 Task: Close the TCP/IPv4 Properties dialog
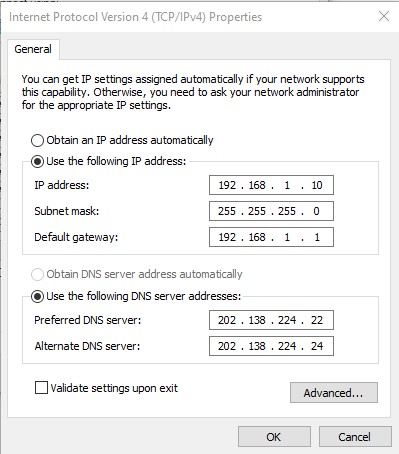tap(384, 16)
